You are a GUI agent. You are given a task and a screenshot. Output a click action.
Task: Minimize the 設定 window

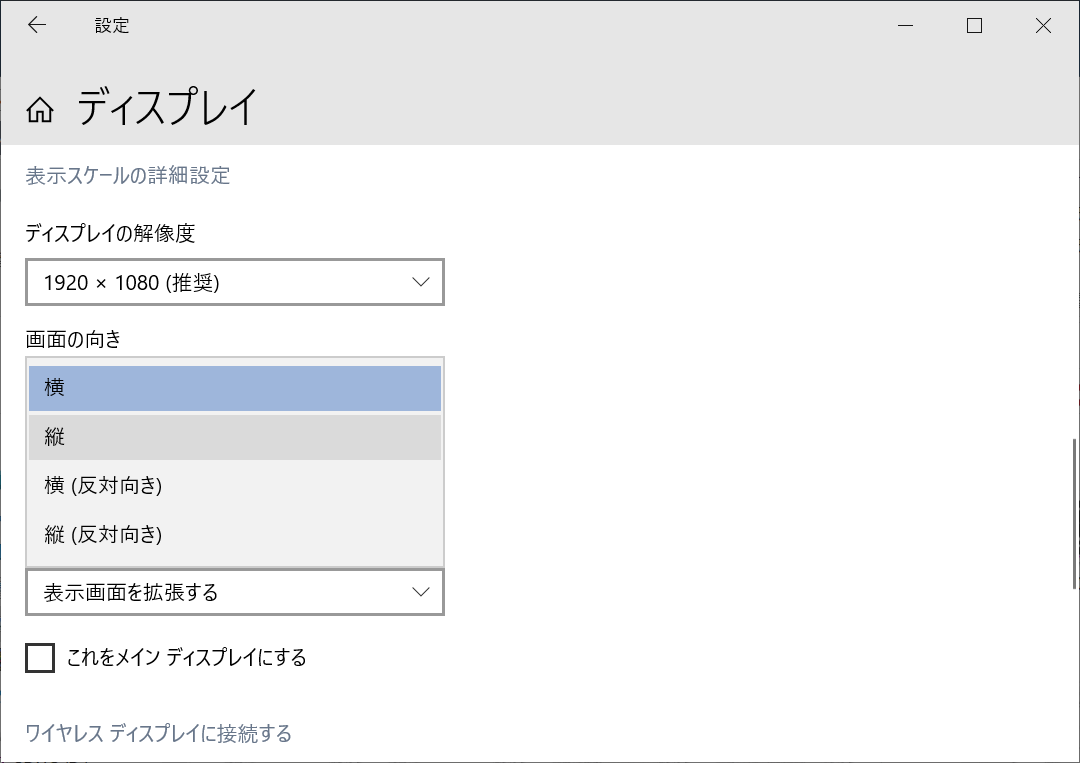click(905, 25)
